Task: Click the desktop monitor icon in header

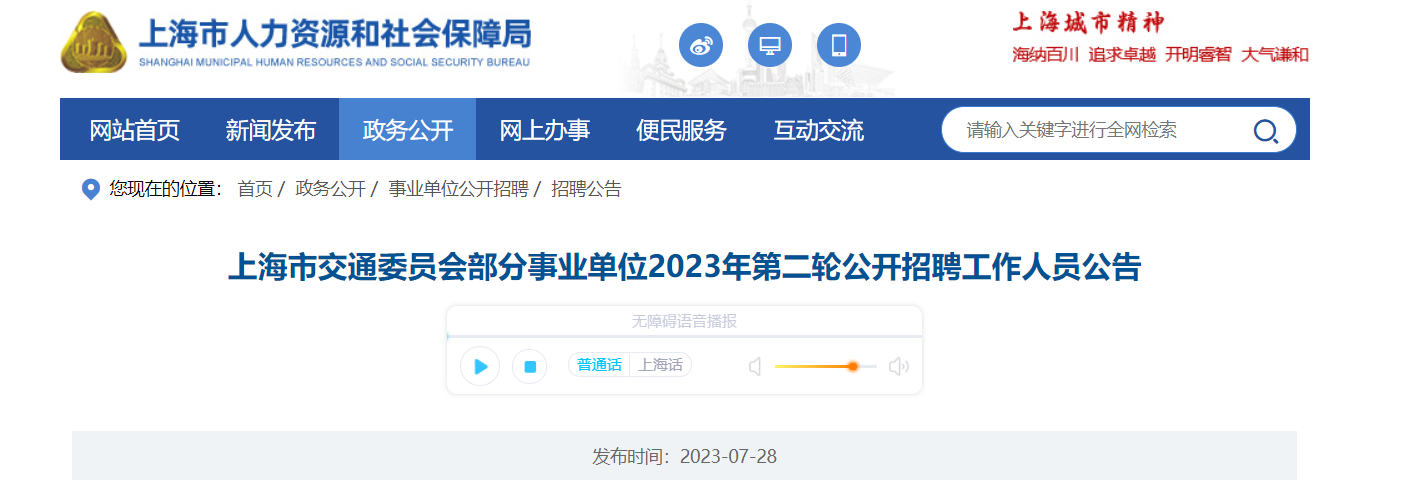Action: [769, 45]
